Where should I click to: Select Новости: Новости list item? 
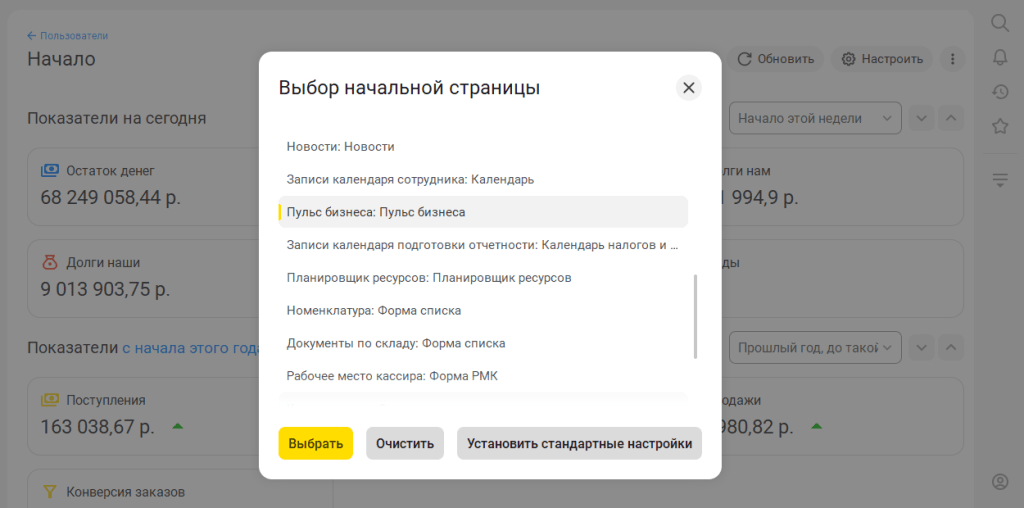coord(341,147)
